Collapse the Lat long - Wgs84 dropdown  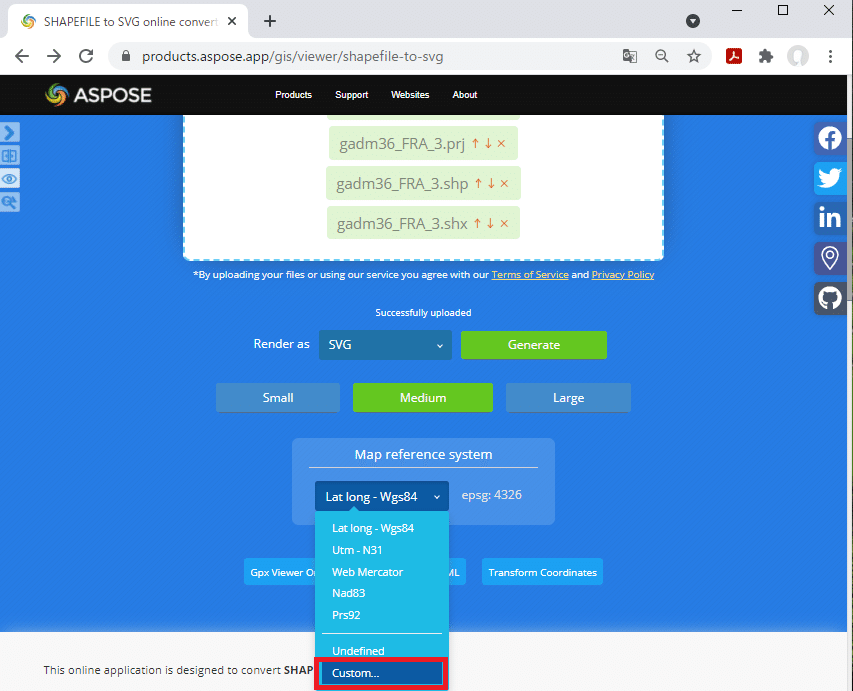382,496
